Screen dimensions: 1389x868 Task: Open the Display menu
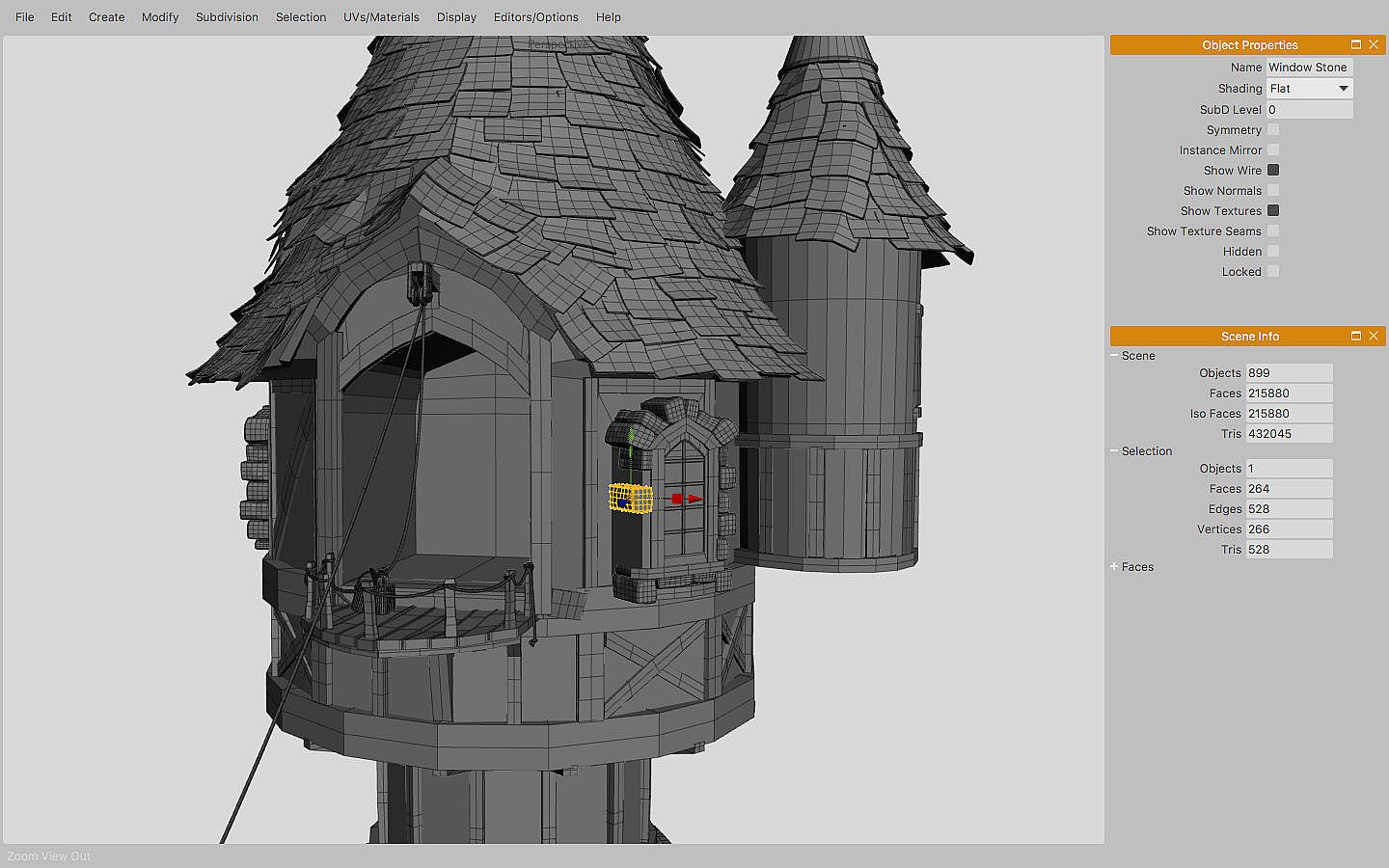coord(457,17)
